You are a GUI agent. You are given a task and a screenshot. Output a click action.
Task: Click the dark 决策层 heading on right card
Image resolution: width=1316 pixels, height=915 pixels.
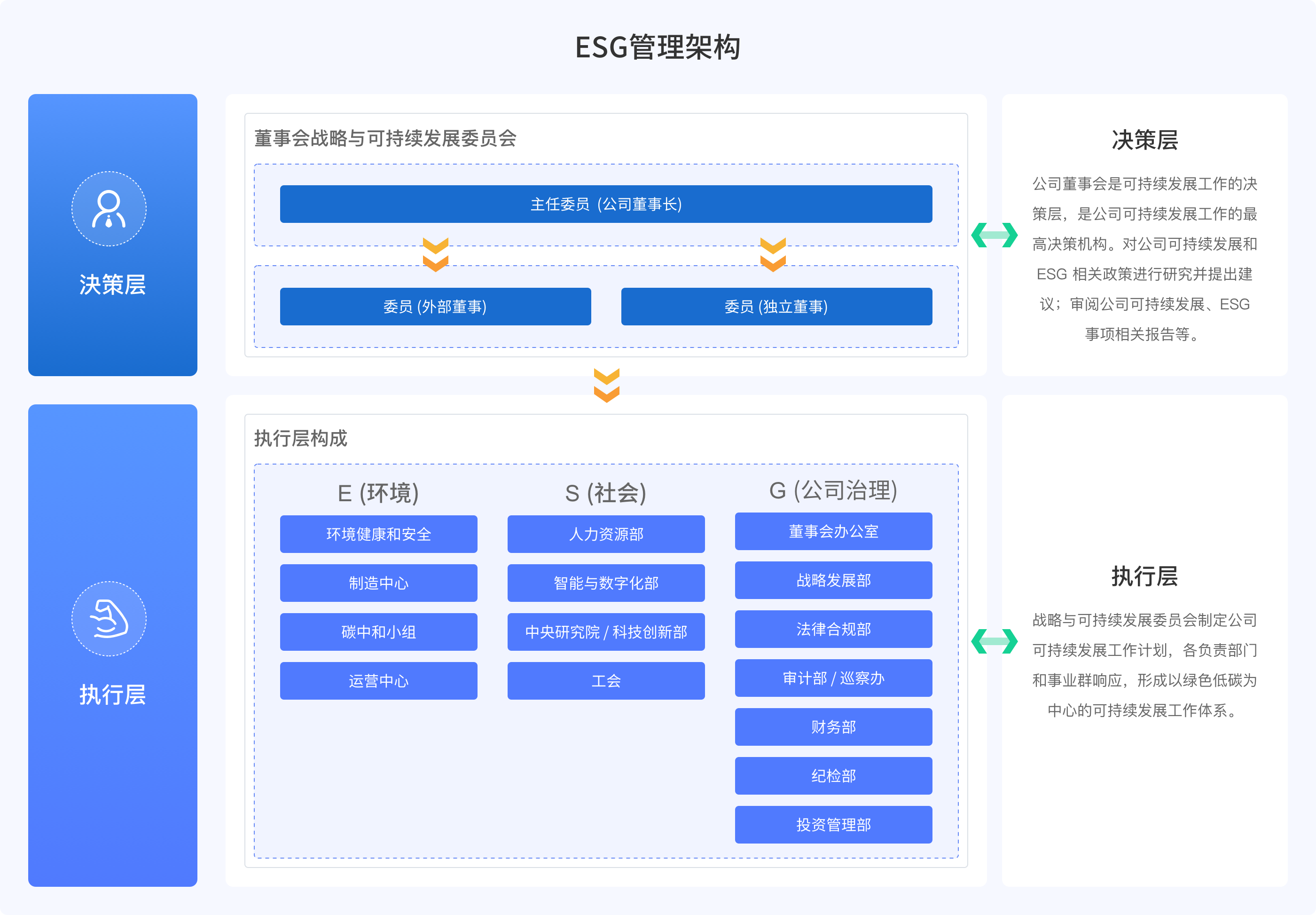click(1145, 140)
